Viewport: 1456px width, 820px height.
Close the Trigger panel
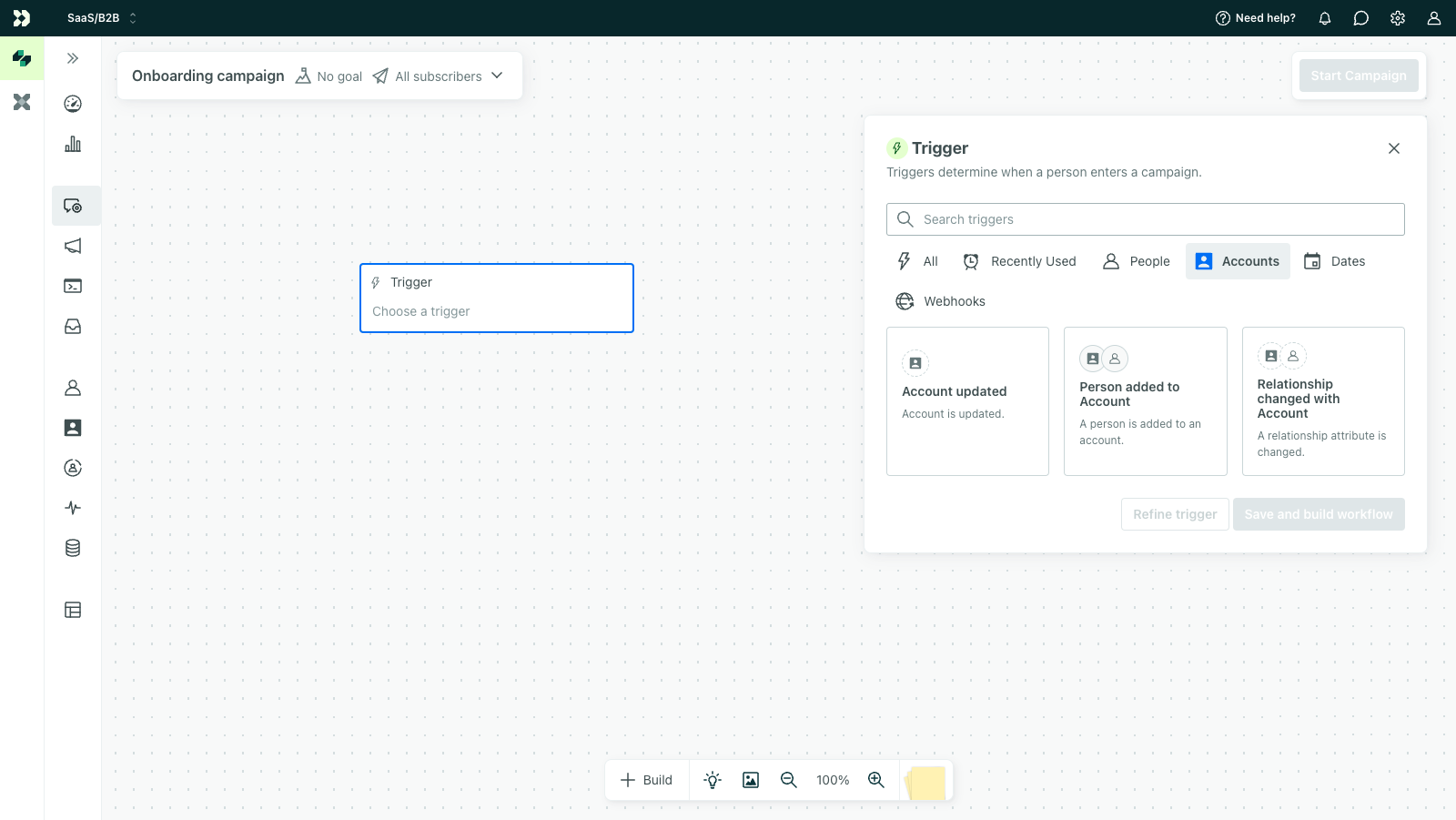(x=1394, y=148)
